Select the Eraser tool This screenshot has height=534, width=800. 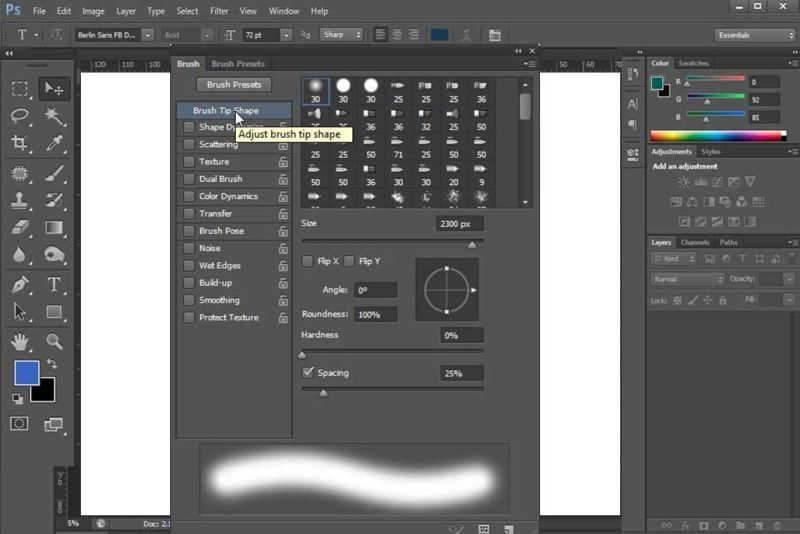pyautogui.click(x=19, y=227)
